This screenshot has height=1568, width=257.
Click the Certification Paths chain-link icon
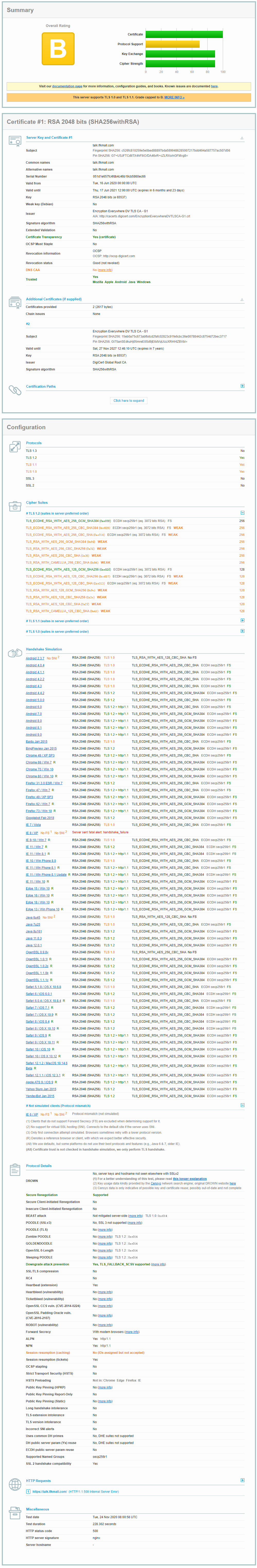[15, 390]
